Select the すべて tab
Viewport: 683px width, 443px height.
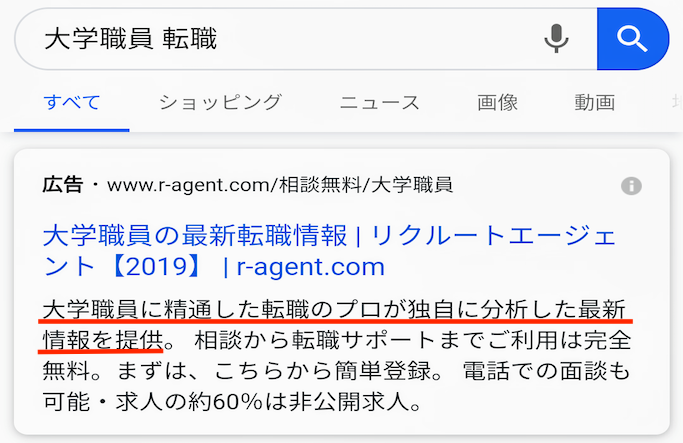pos(72,103)
